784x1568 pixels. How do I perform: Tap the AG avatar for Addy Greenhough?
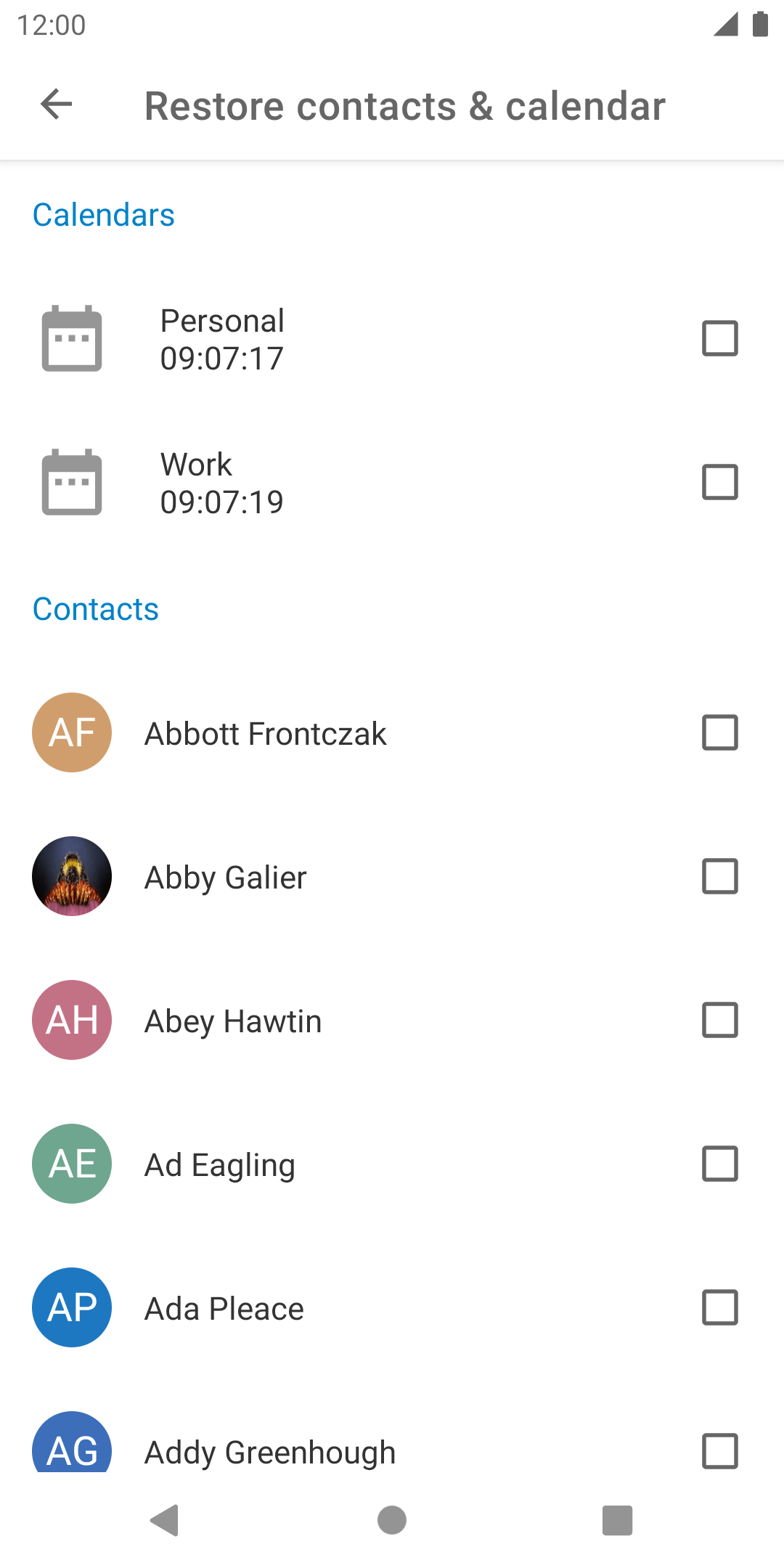coord(72,1442)
